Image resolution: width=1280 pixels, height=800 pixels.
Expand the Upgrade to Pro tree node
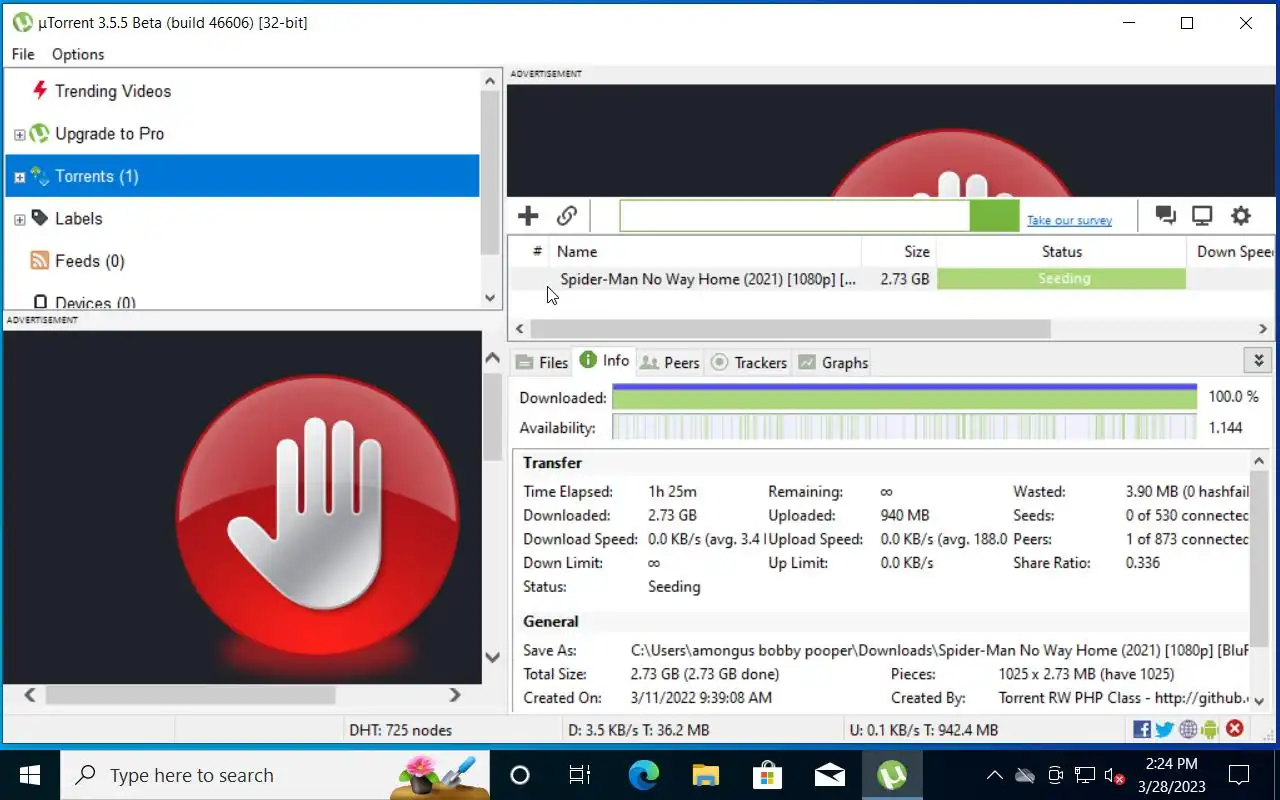pyautogui.click(x=19, y=134)
